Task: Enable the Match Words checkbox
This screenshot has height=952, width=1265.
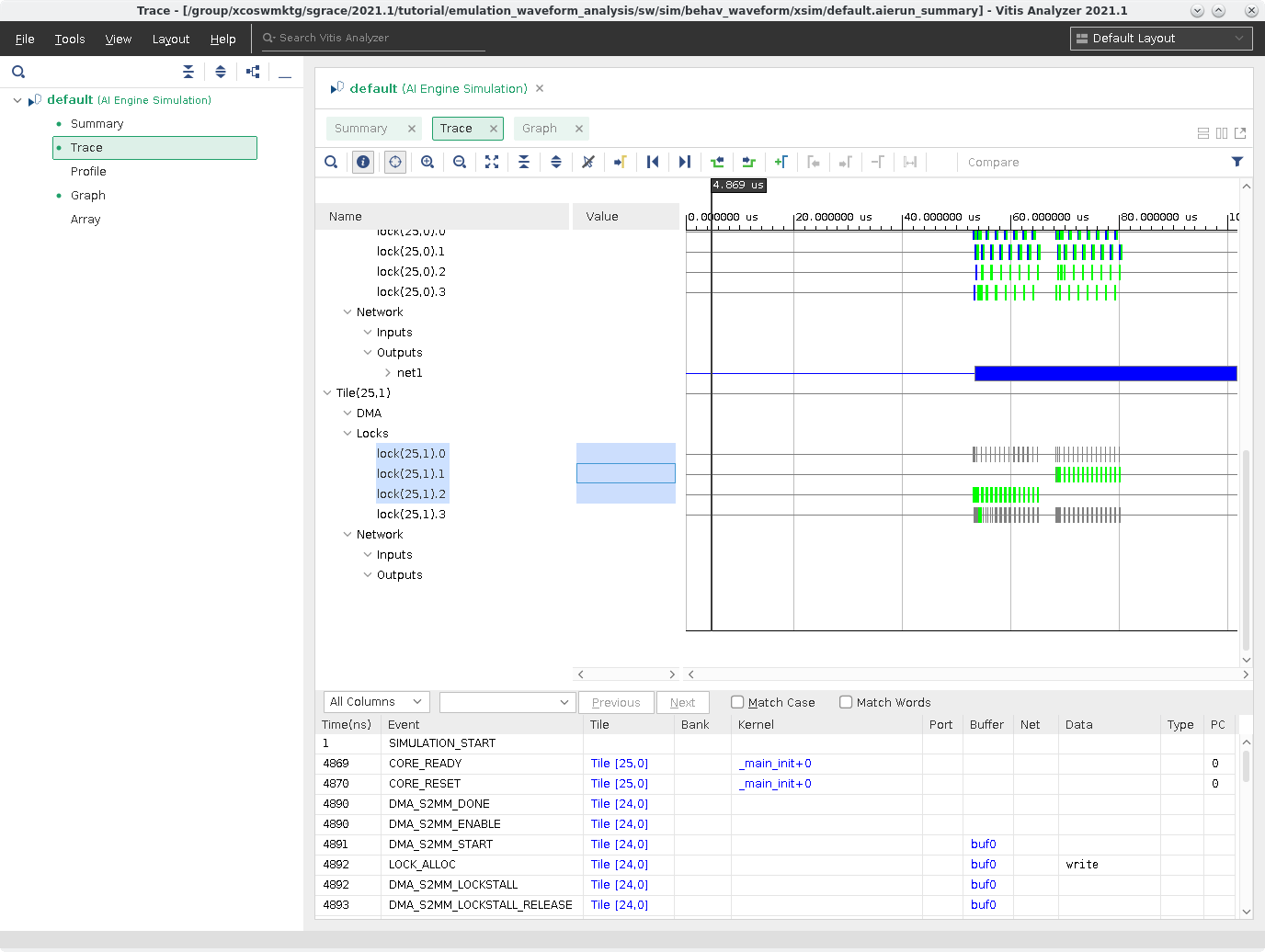Action: [846, 702]
